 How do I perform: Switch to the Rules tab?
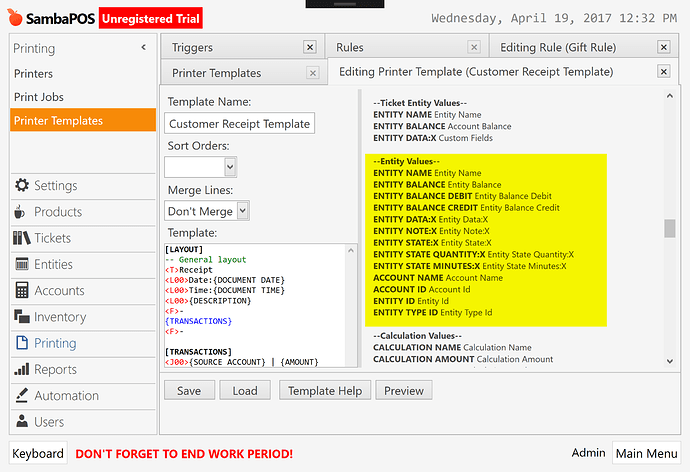point(350,47)
